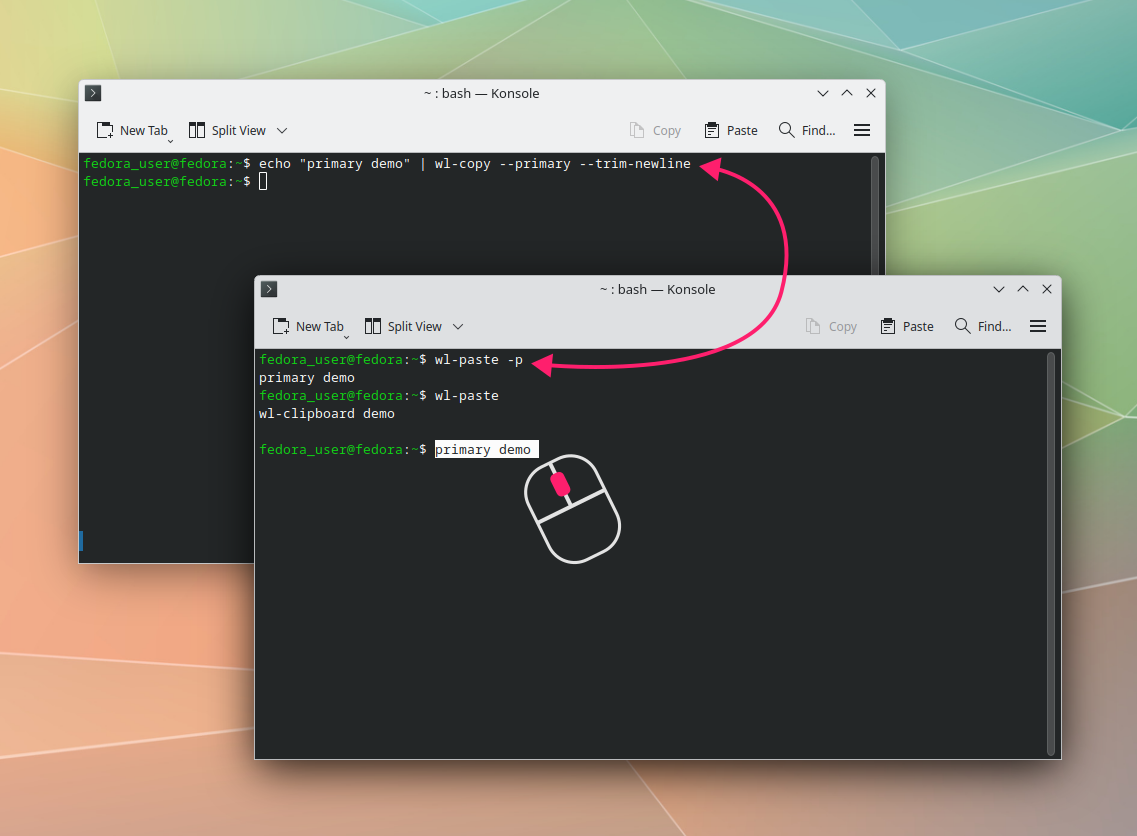1137x836 pixels.
Task: Close the front Konsole window
Action: [1047, 289]
